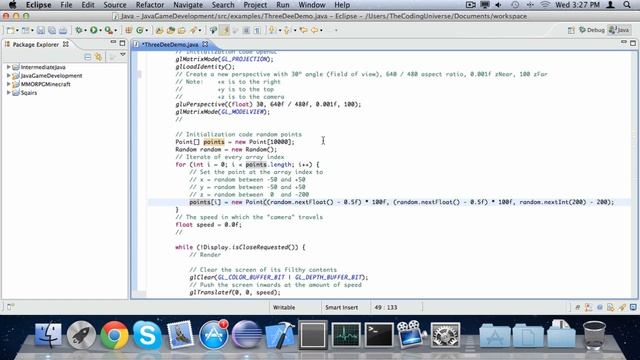Click the New Java Class icon
The image size is (640, 360).
pos(140,30)
